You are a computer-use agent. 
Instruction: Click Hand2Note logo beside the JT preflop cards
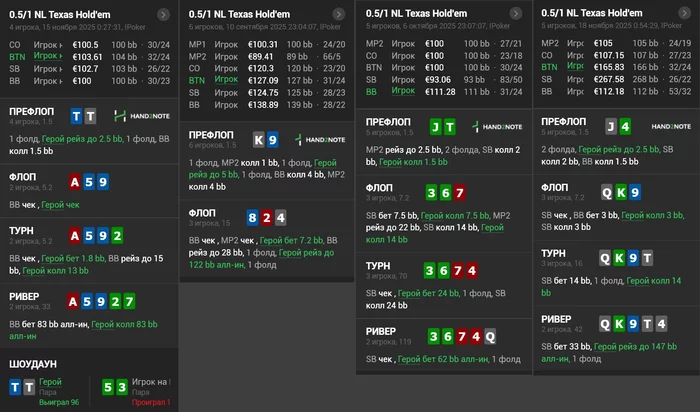click(497, 127)
